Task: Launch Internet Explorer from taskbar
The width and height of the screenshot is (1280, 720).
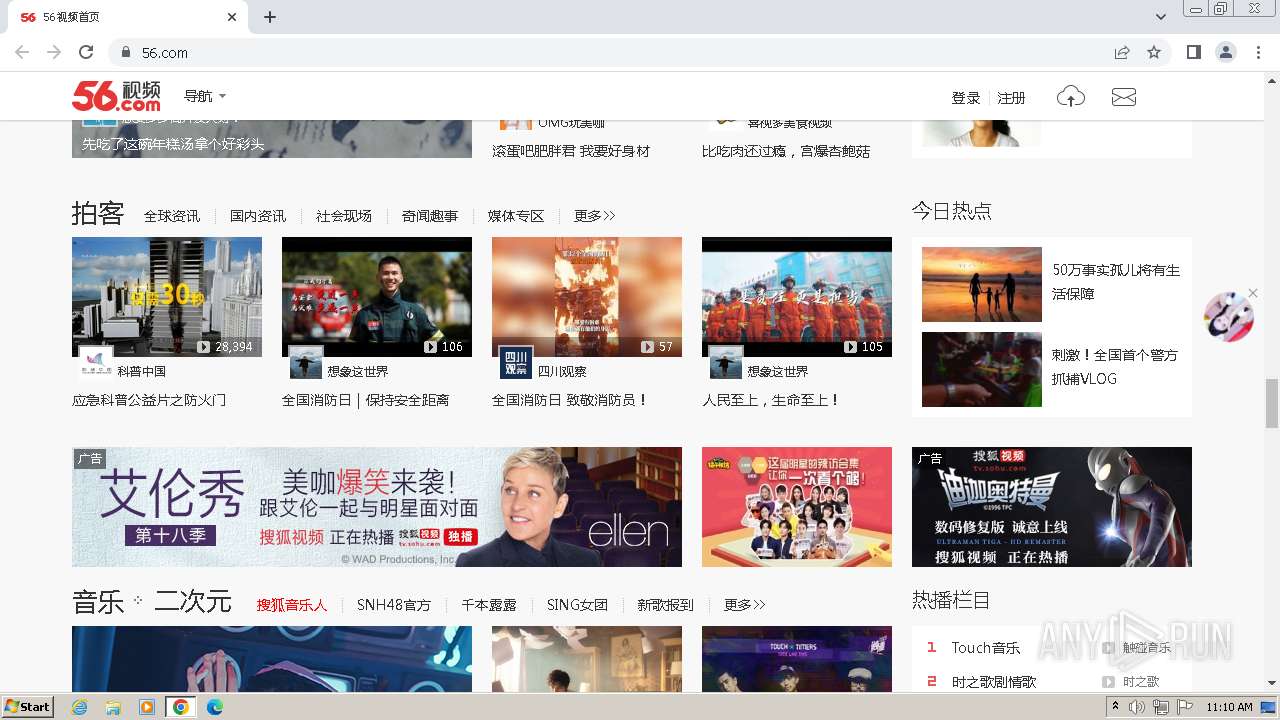Action: coord(80,707)
